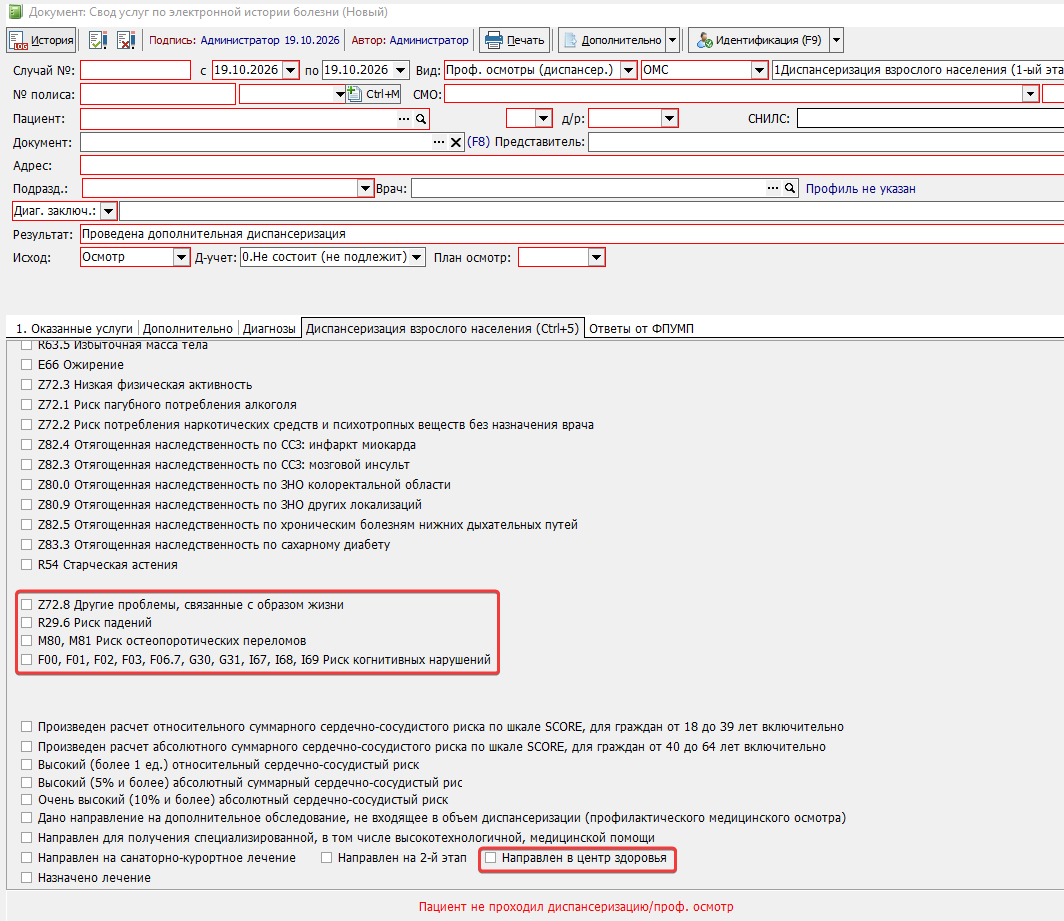
Task: Enable the R54 Старческая астения checkbox
Action: pos(26,565)
